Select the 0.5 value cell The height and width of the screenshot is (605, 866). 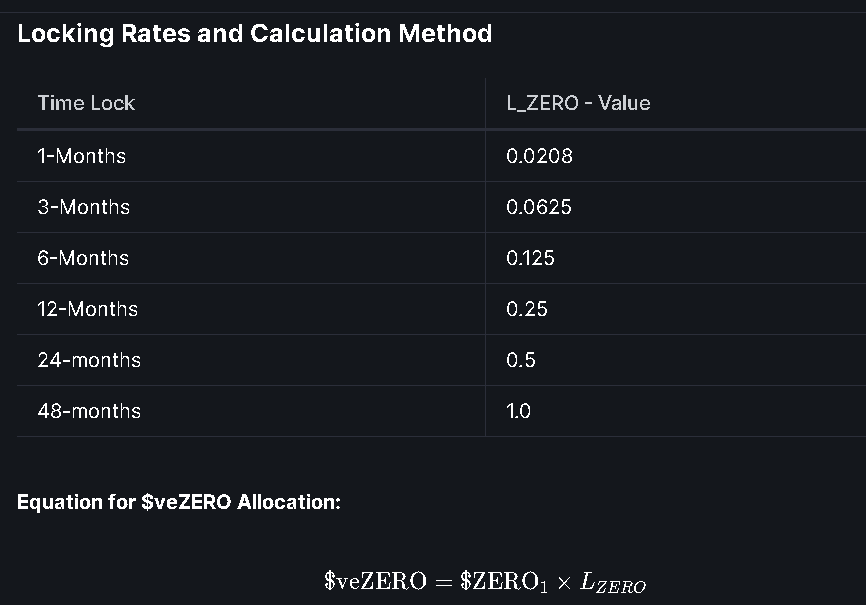coord(521,360)
